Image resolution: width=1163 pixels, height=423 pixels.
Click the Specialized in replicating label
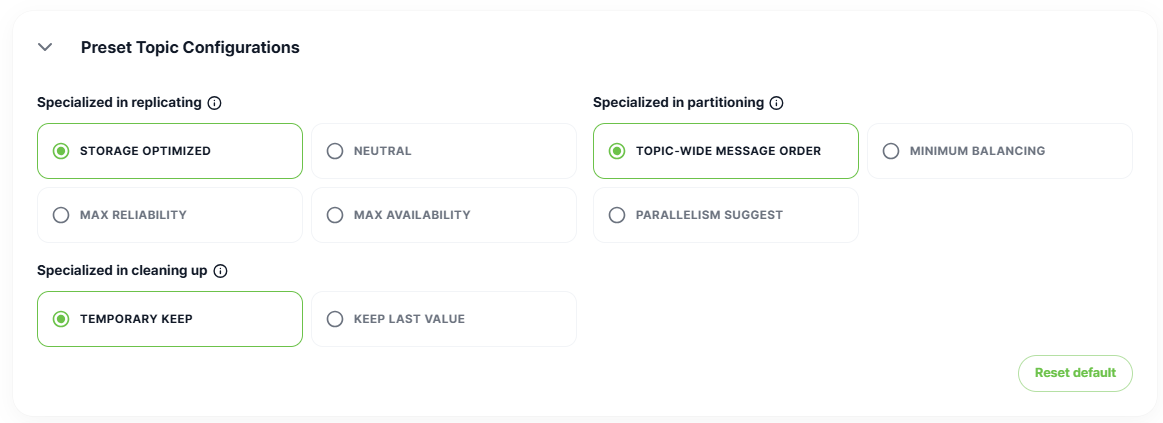click(119, 102)
